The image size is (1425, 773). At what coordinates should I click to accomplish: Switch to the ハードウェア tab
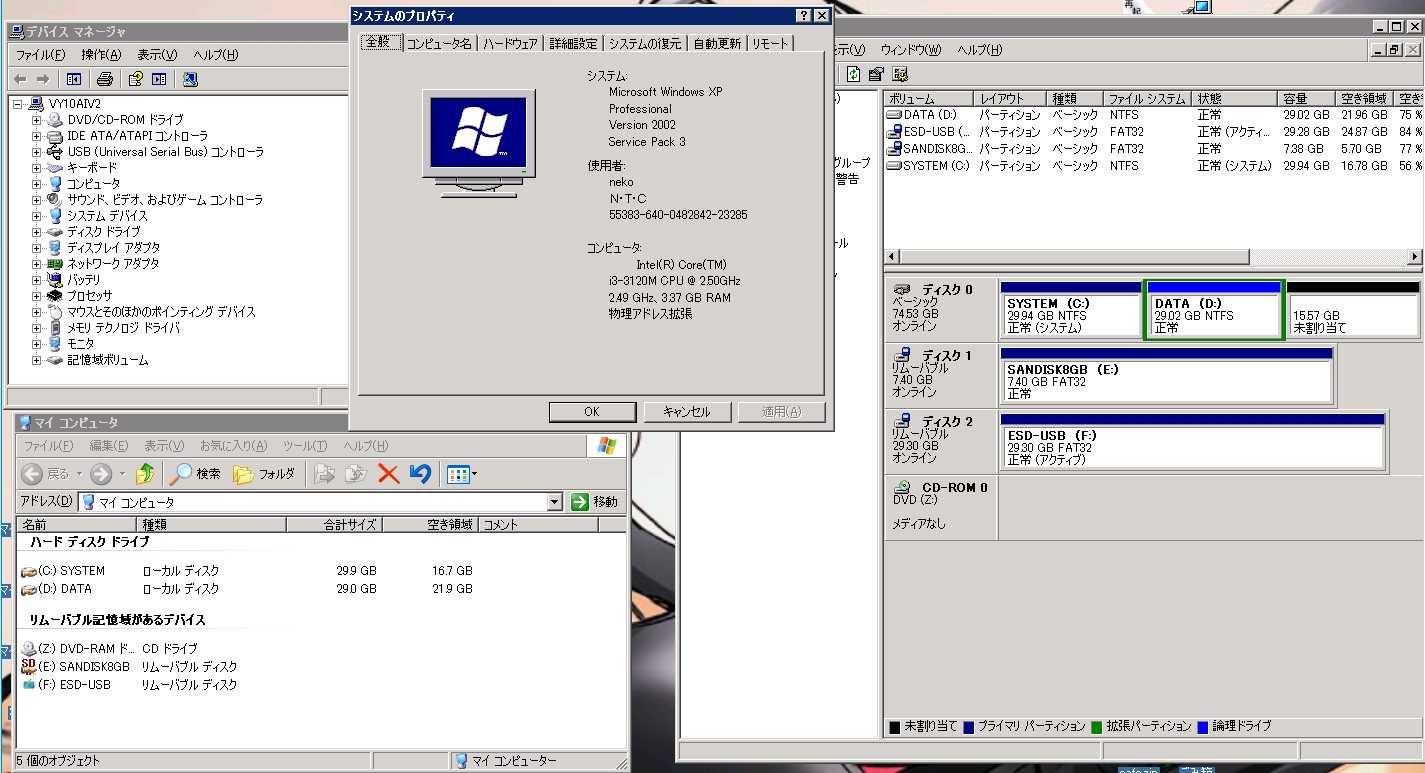tap(510, 43)
